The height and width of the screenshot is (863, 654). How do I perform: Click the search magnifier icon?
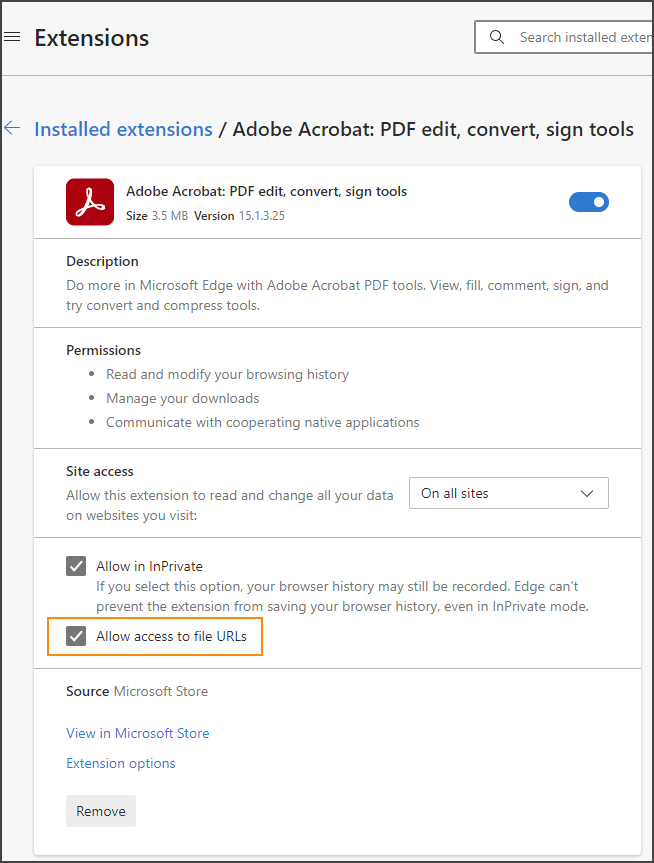[497, 37]
